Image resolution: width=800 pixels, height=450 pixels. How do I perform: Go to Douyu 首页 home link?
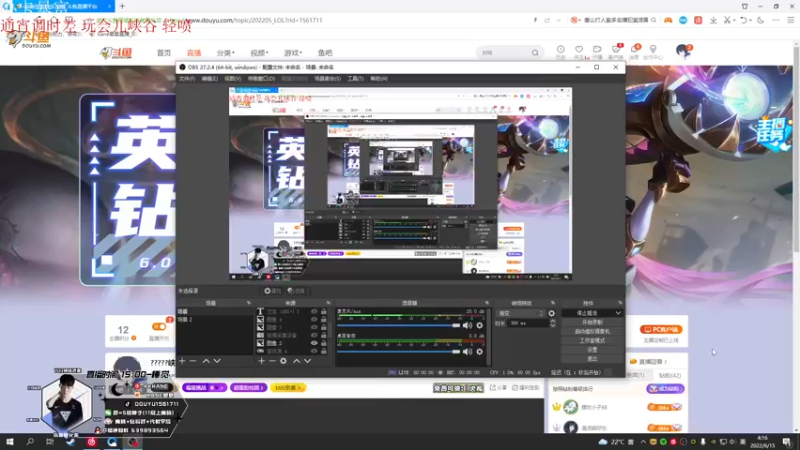click(x=164, y=53)
